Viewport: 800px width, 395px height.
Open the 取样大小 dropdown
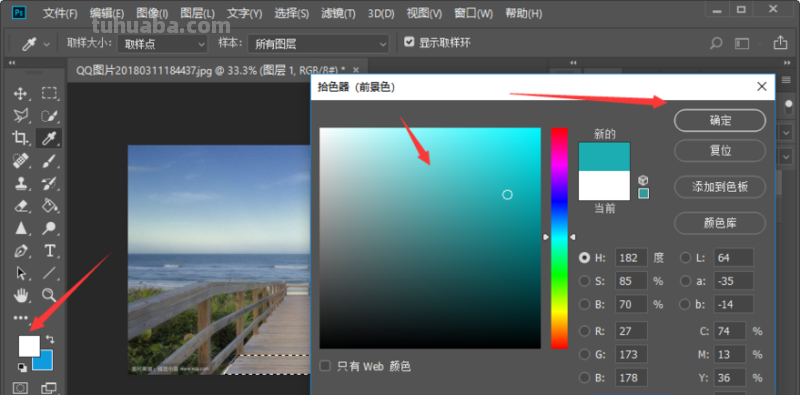(x=163, y=44)
